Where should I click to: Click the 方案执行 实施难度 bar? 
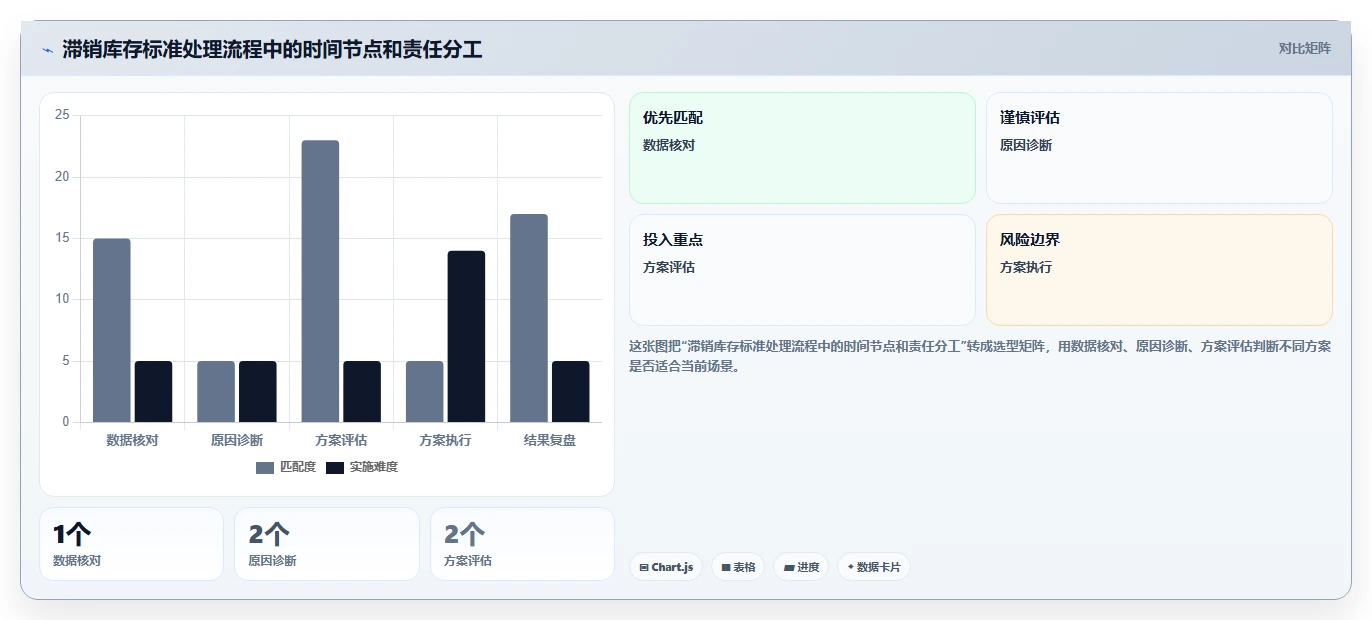466,336
